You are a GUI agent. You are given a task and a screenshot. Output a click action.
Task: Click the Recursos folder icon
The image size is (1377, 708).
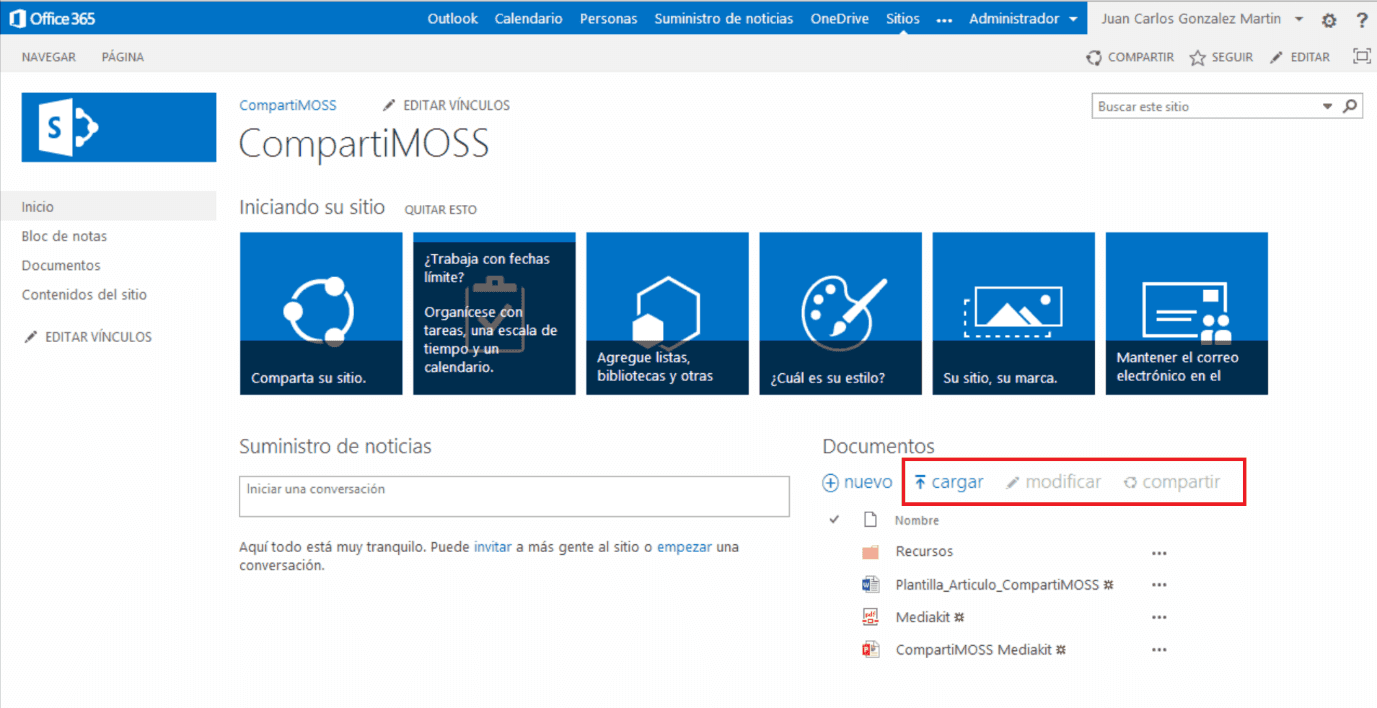click(870, 552)
